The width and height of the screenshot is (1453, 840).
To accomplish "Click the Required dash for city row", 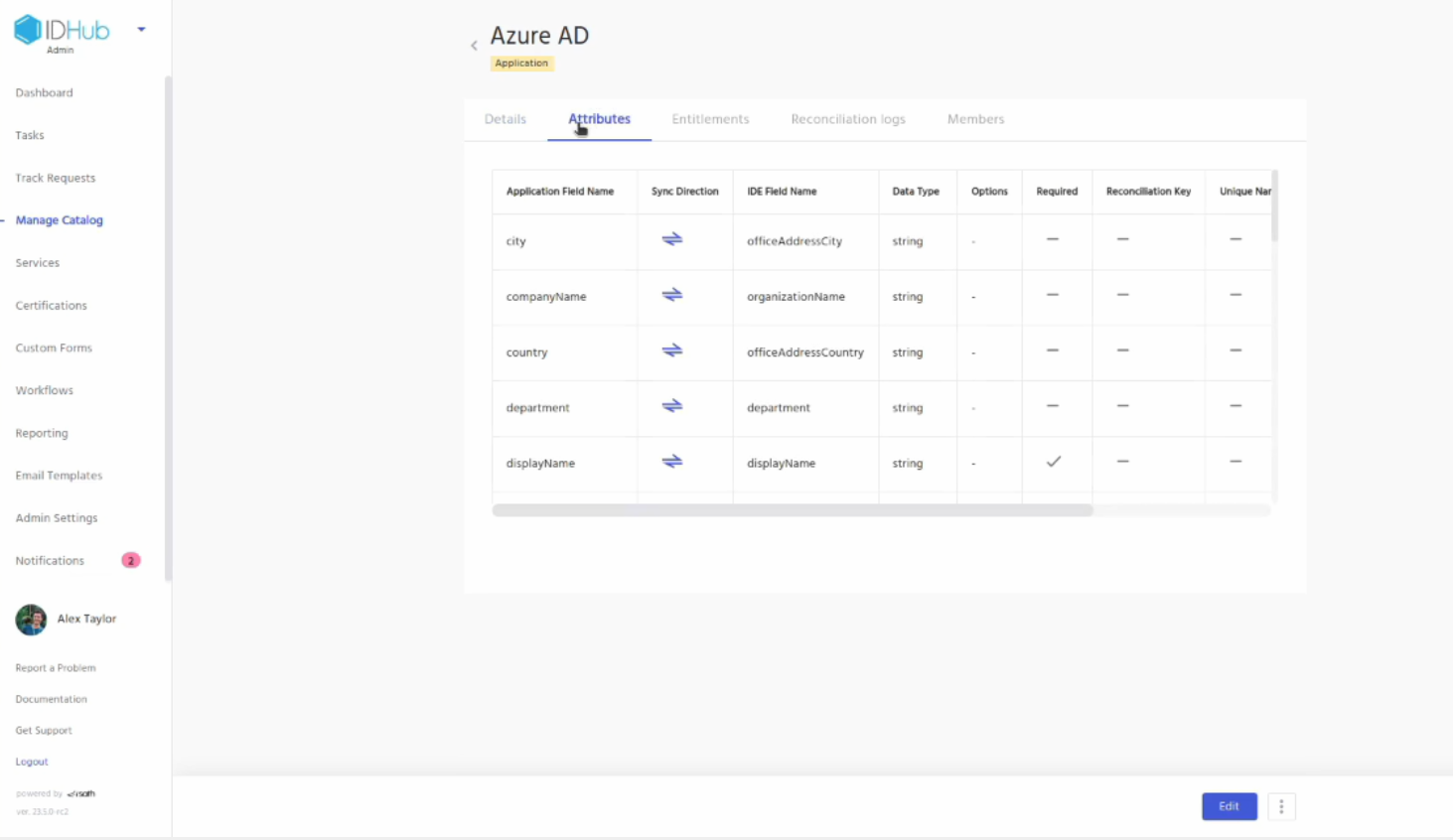I will point(1053,239).
